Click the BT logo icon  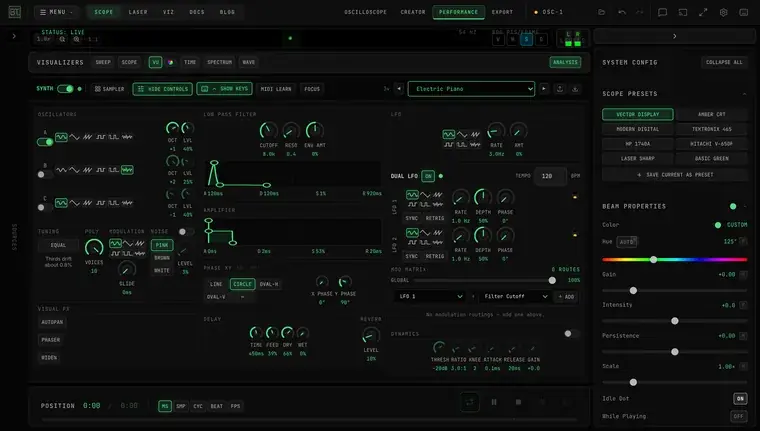15,12
